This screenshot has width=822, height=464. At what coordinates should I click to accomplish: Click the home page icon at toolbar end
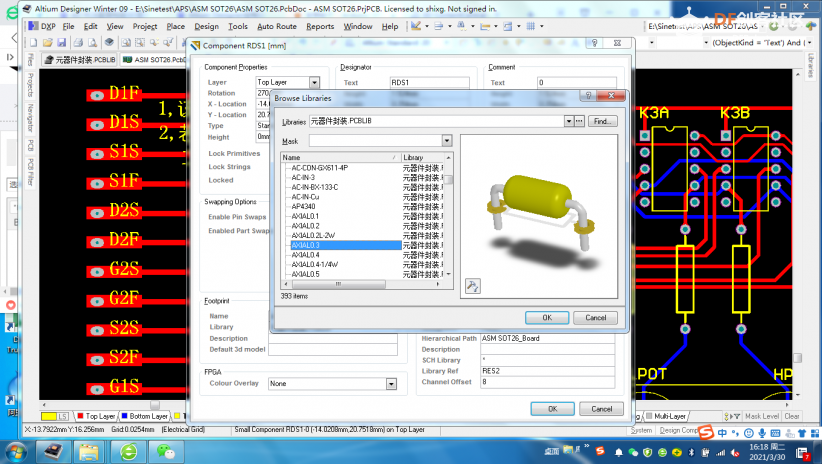tap(811, 26)
